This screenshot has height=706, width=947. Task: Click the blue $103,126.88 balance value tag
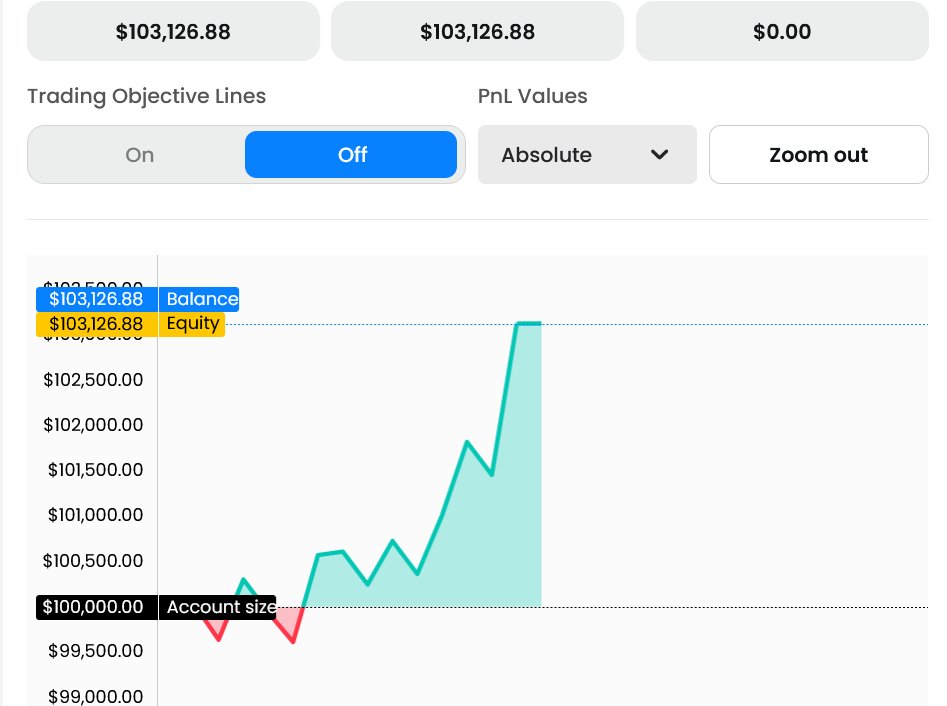pyautogui.click(x=97, y=299)
